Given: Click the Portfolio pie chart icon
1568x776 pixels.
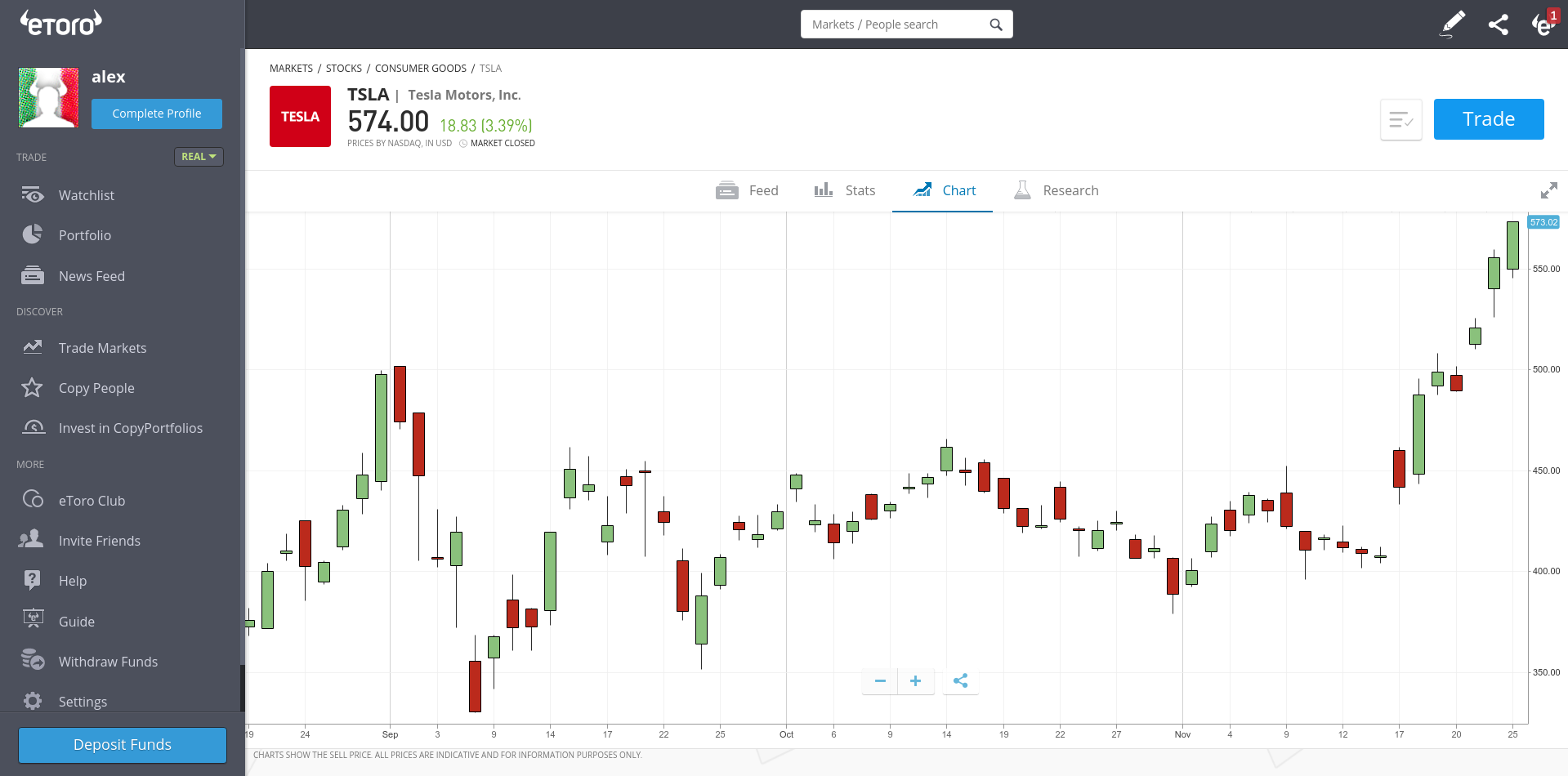Looking at the screenshot, I should (32, 235).
